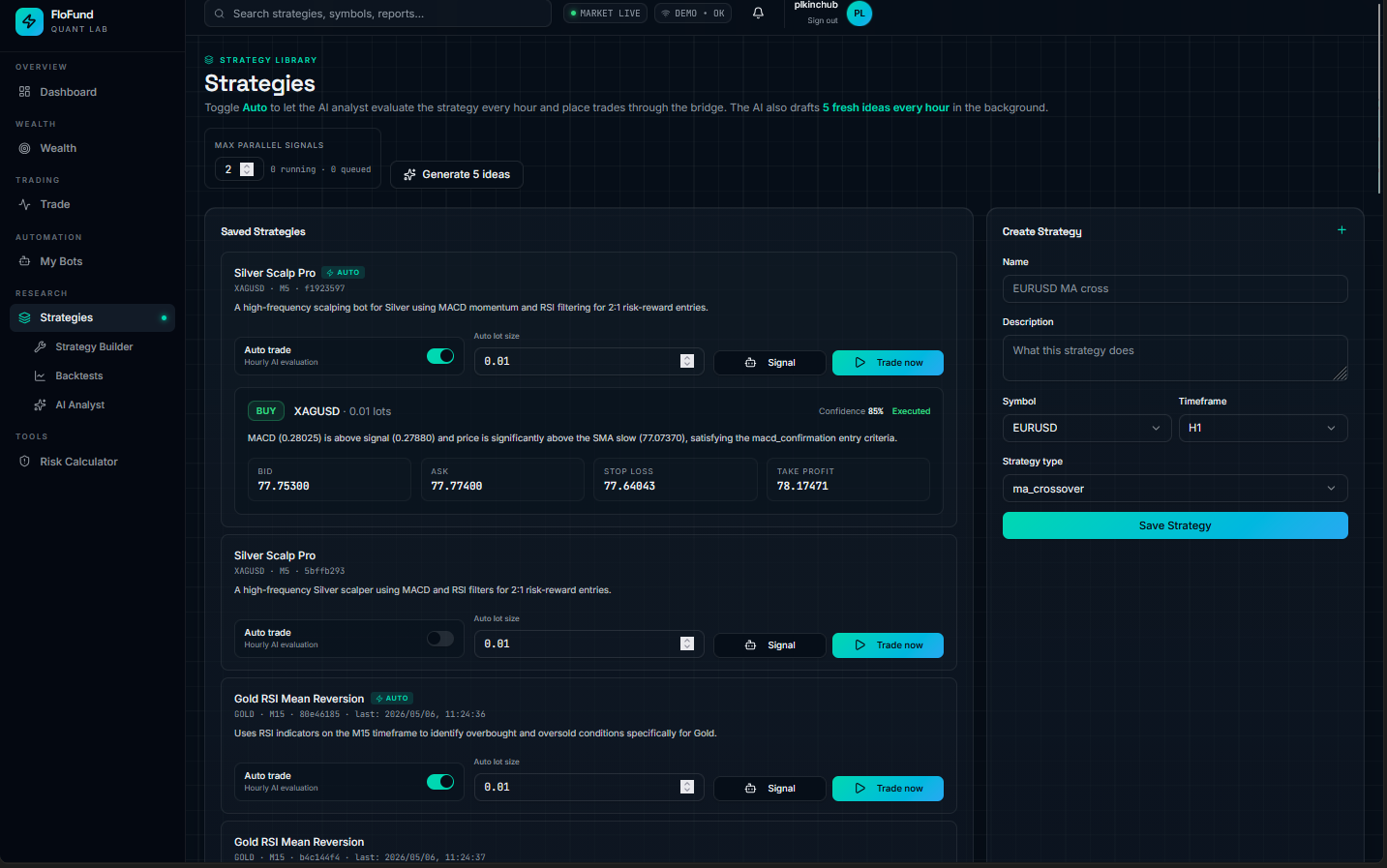This screenshot has width=1387, height=868.
Task: Click the Strategy Builder wrench icon
Action: click(41, 346)
